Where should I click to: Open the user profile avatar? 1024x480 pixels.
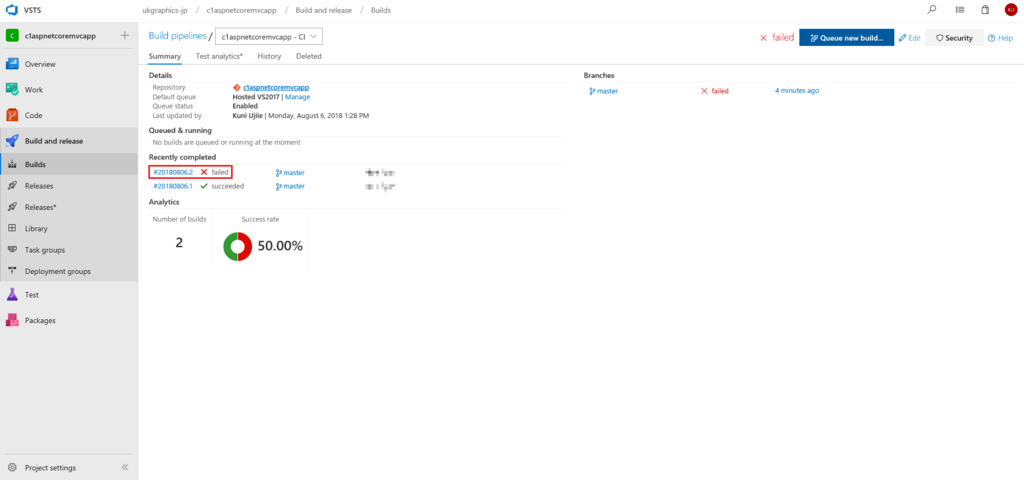(x=1010, y=10)
